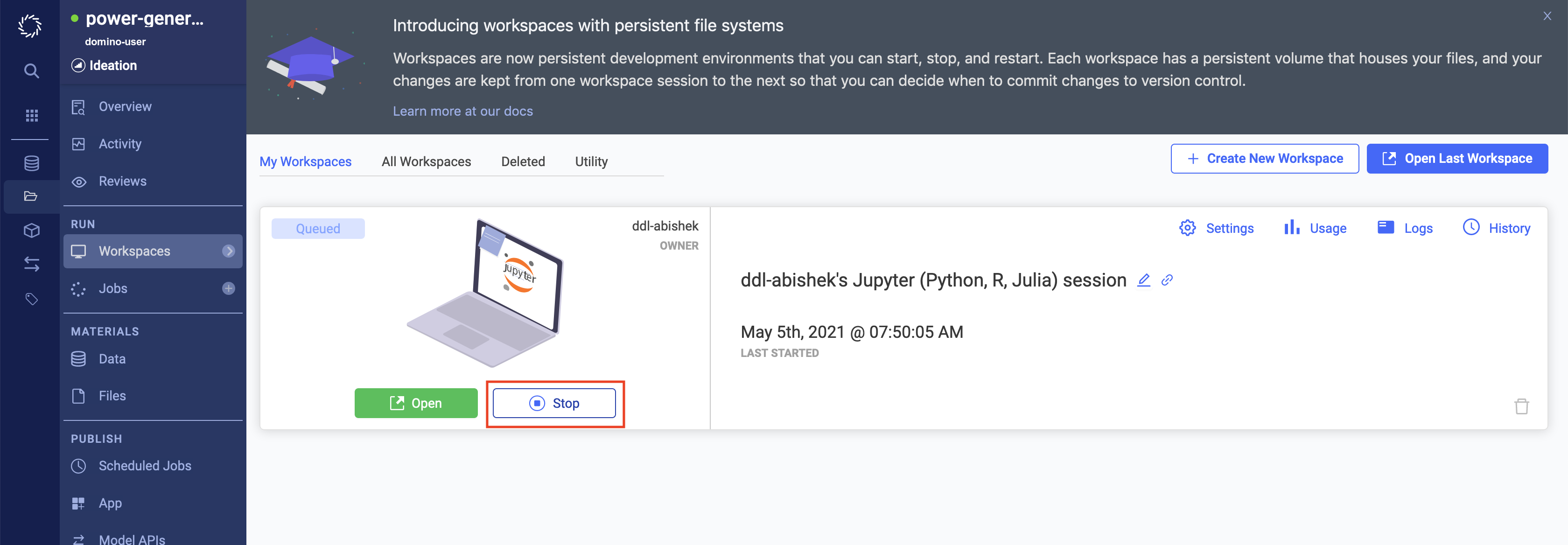This screenshot has height=545, width=1568.
Task: Switch to Utility workspaces tab
Action: (591, 160)
